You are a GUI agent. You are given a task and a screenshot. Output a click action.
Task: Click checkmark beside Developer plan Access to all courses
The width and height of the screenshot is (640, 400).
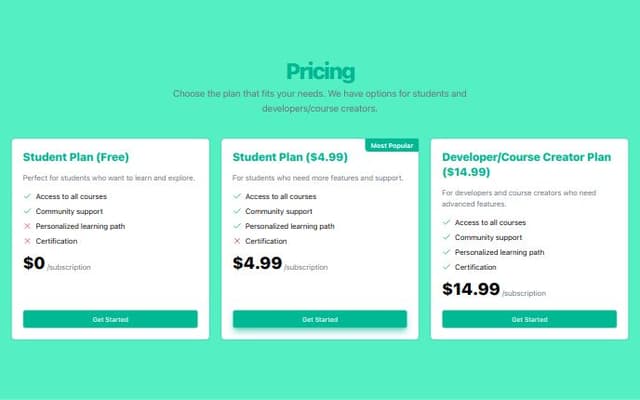point(446,222)
